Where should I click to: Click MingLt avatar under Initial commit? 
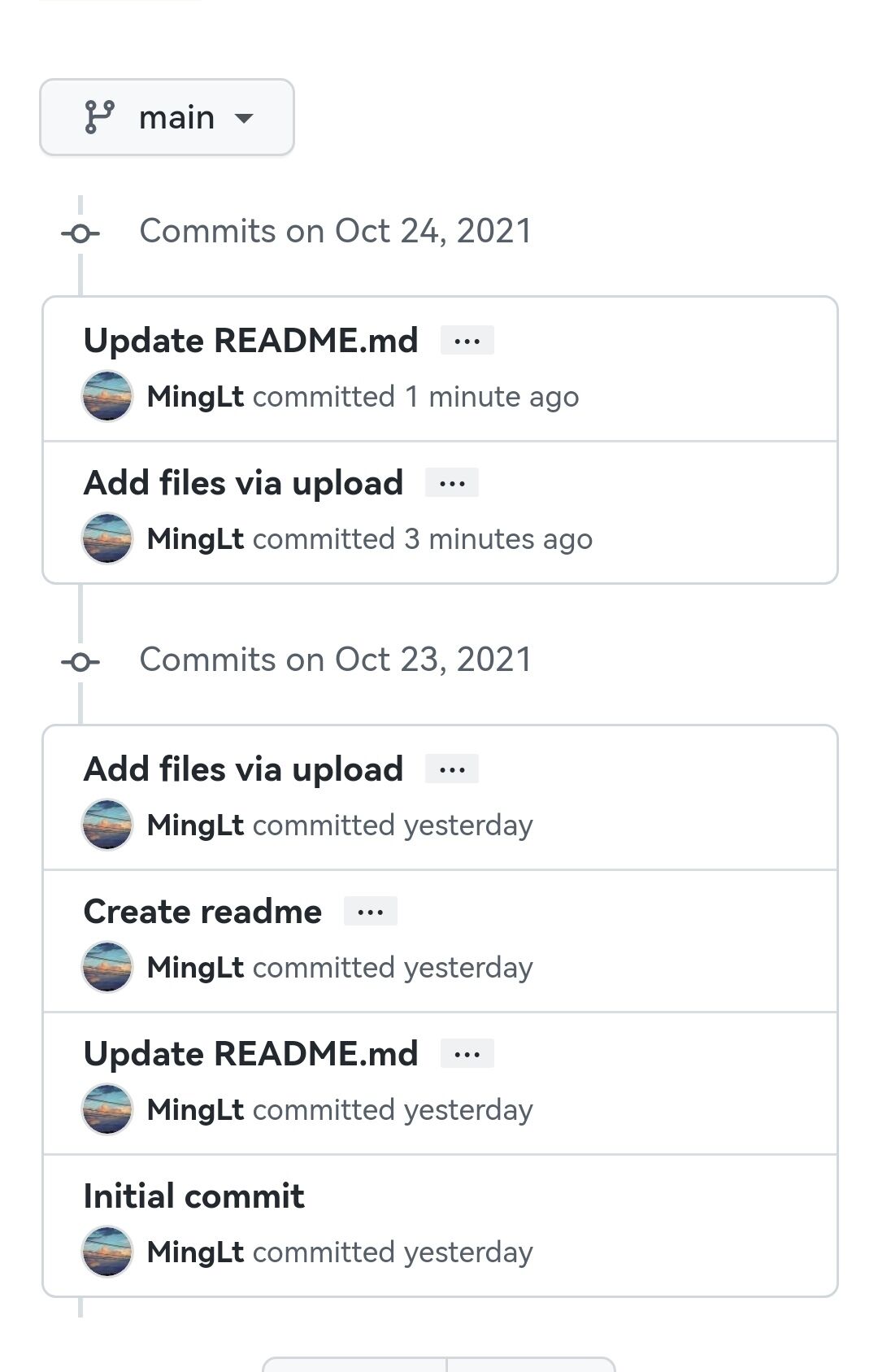click(107, 1252)
